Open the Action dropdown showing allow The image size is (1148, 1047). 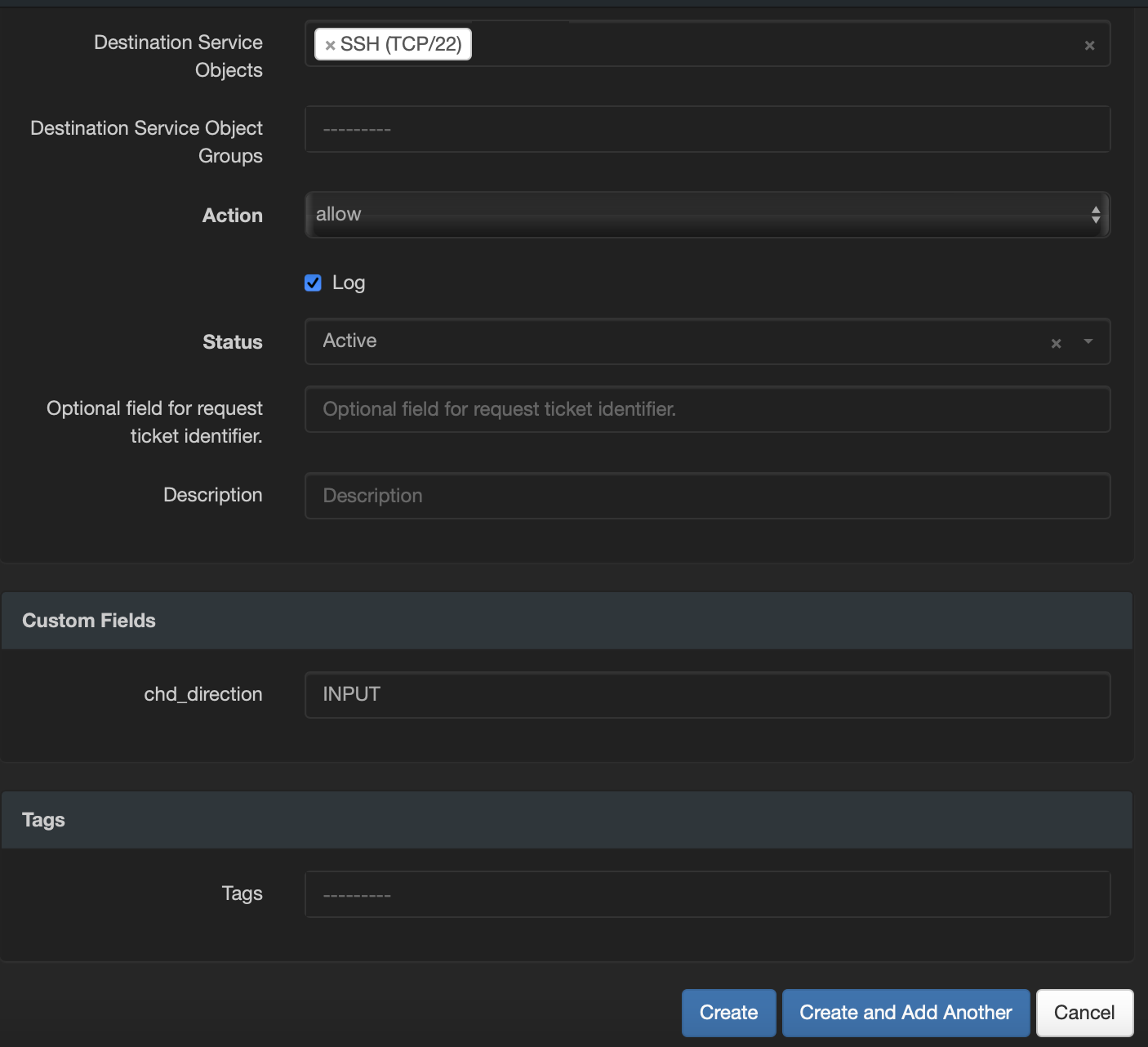(707, 214)
